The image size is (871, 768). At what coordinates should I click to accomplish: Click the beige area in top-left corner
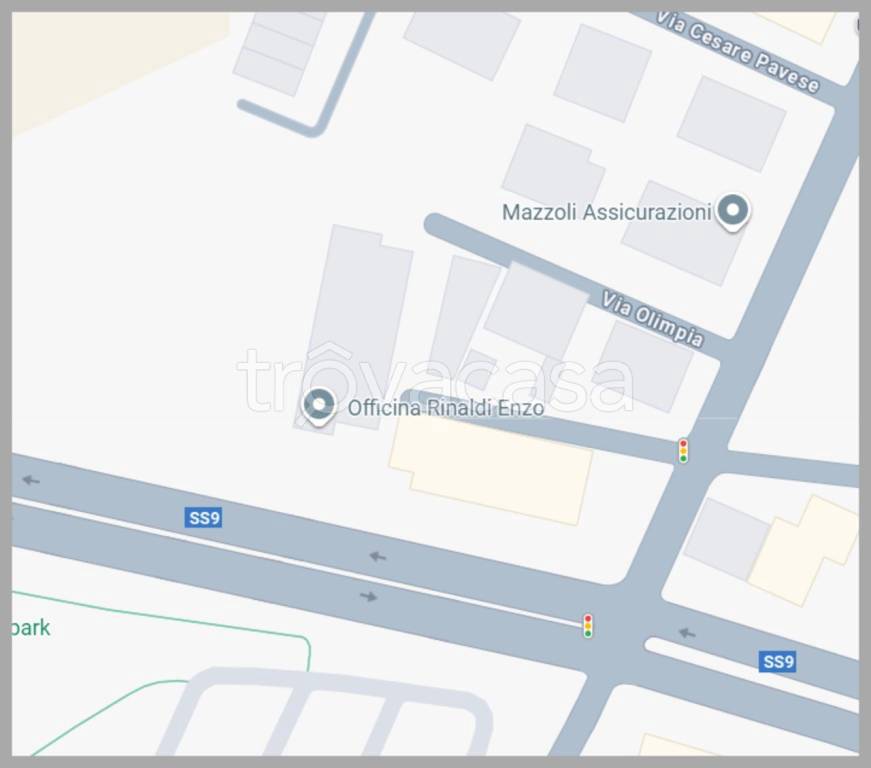pos(111,61)
